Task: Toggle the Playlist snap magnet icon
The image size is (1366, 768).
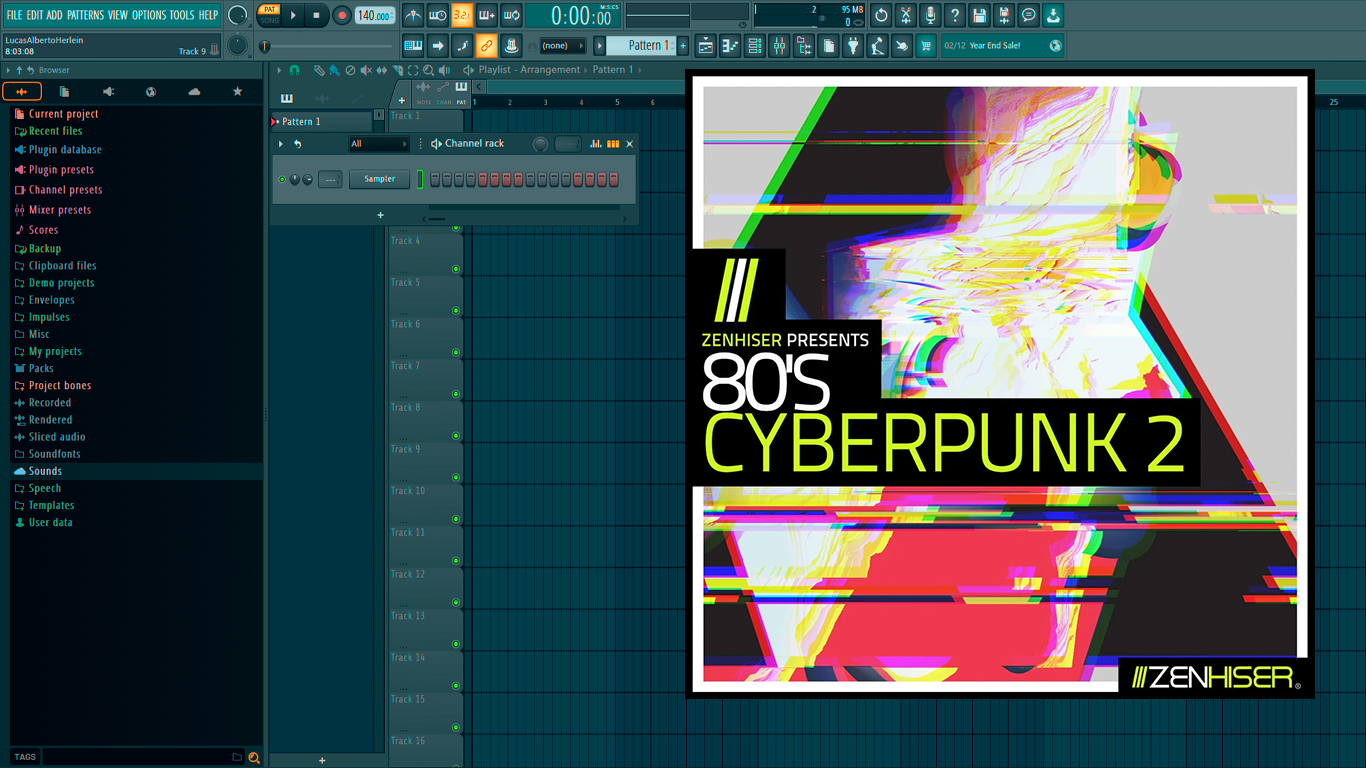Action: (x=294, y=70)
